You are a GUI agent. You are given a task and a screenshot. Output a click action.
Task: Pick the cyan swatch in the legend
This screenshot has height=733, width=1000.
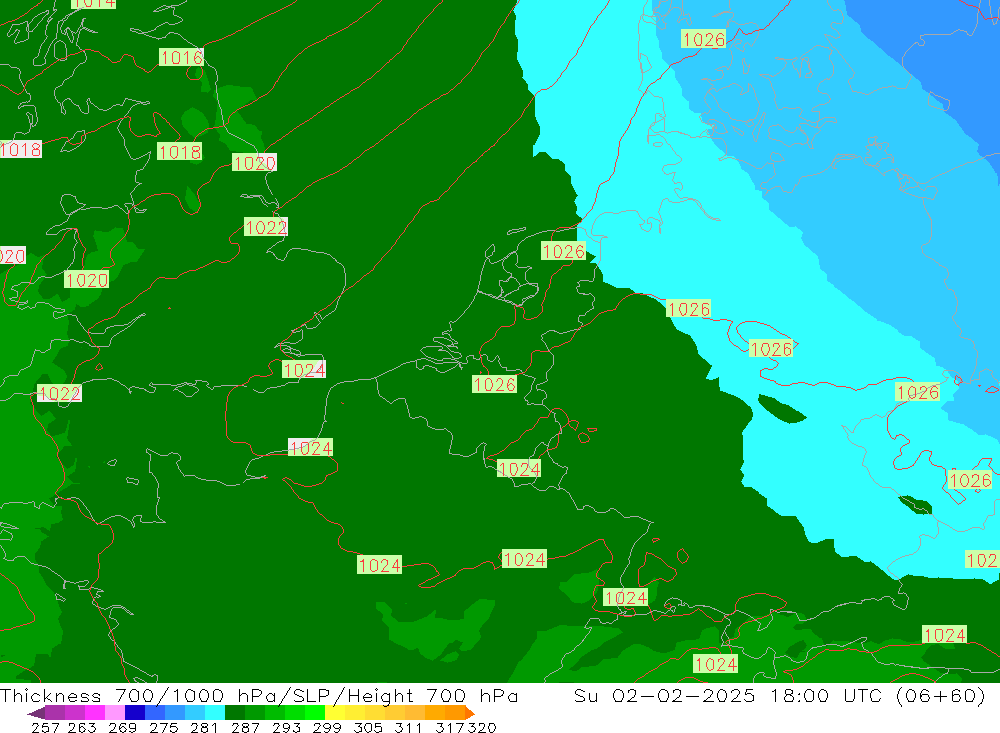(215, 713)
